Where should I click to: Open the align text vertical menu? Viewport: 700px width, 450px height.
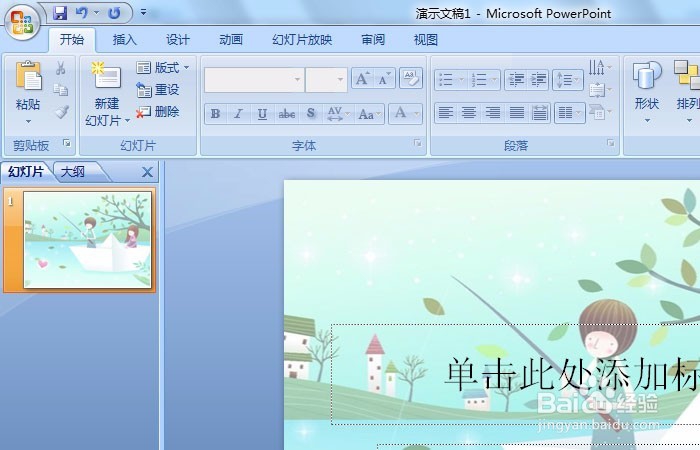(600, 90)
